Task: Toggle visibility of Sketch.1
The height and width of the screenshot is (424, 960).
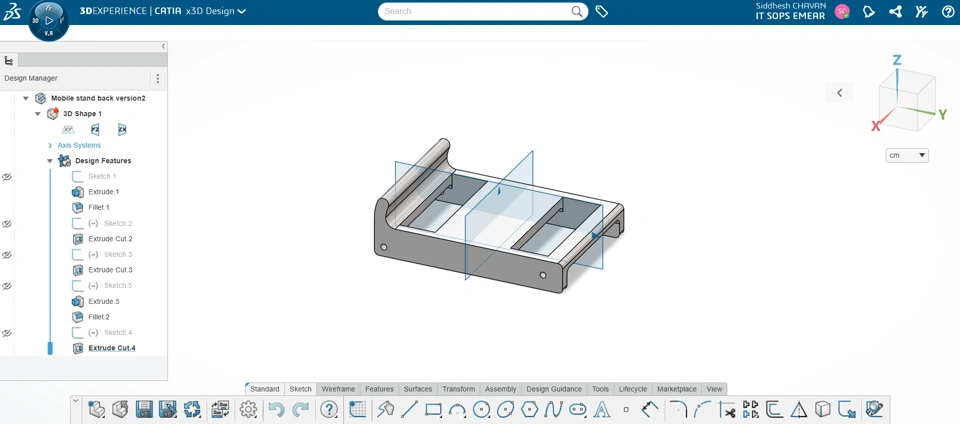Action: (7, 177)
